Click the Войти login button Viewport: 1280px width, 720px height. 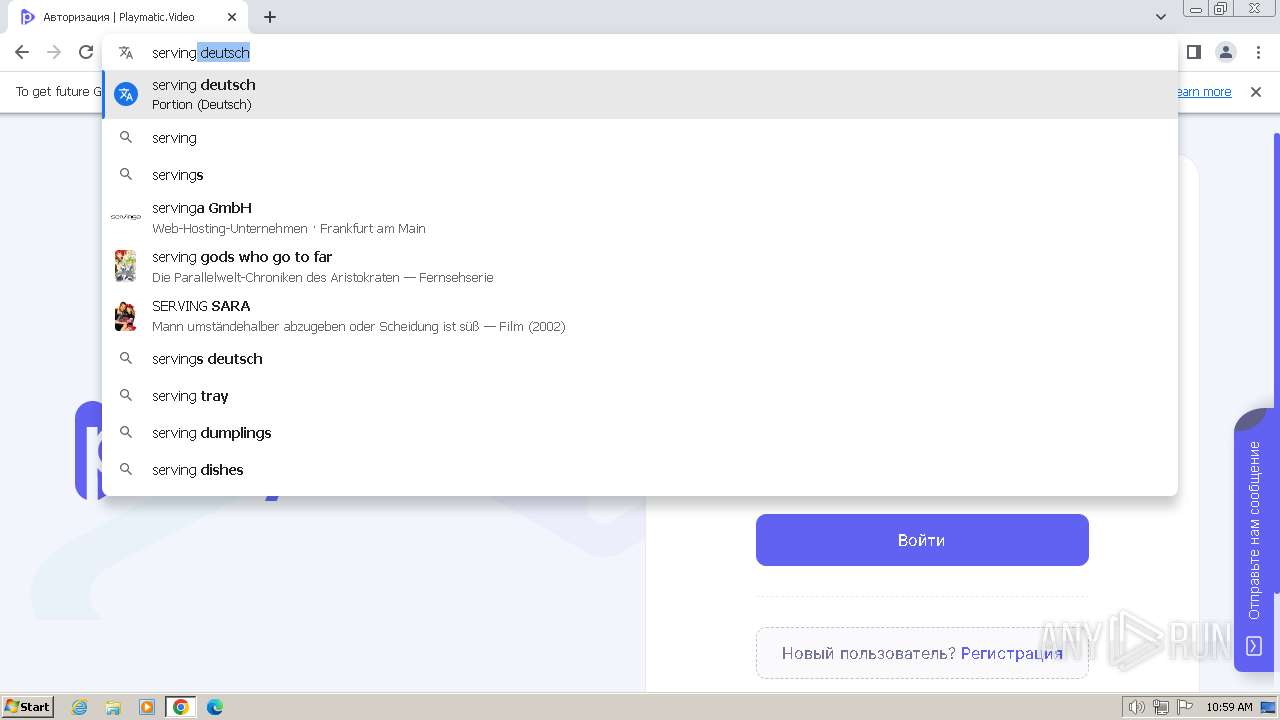pos(922,540)
